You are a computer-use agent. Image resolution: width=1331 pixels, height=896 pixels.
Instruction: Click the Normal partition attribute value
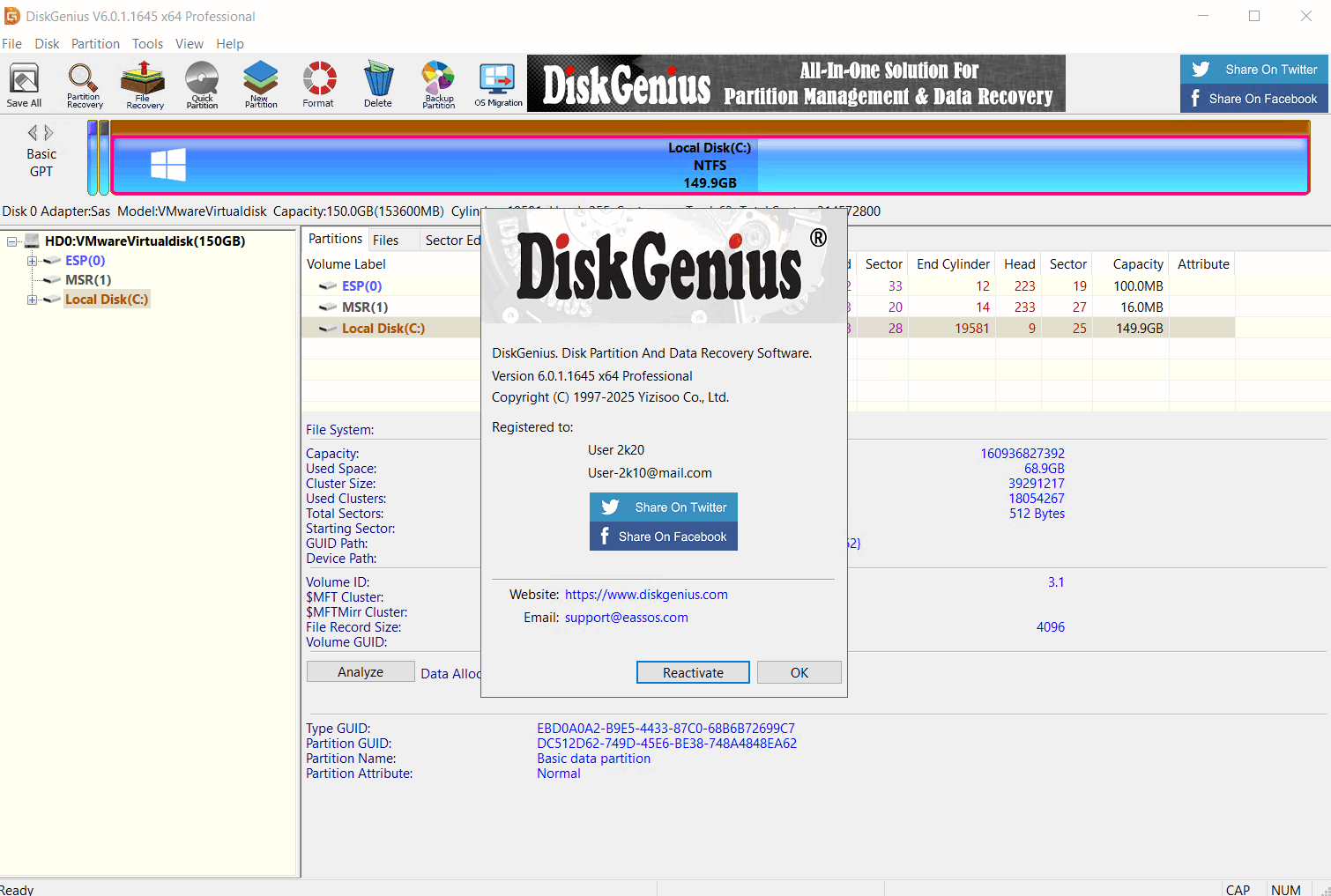[x=559, y=774]
